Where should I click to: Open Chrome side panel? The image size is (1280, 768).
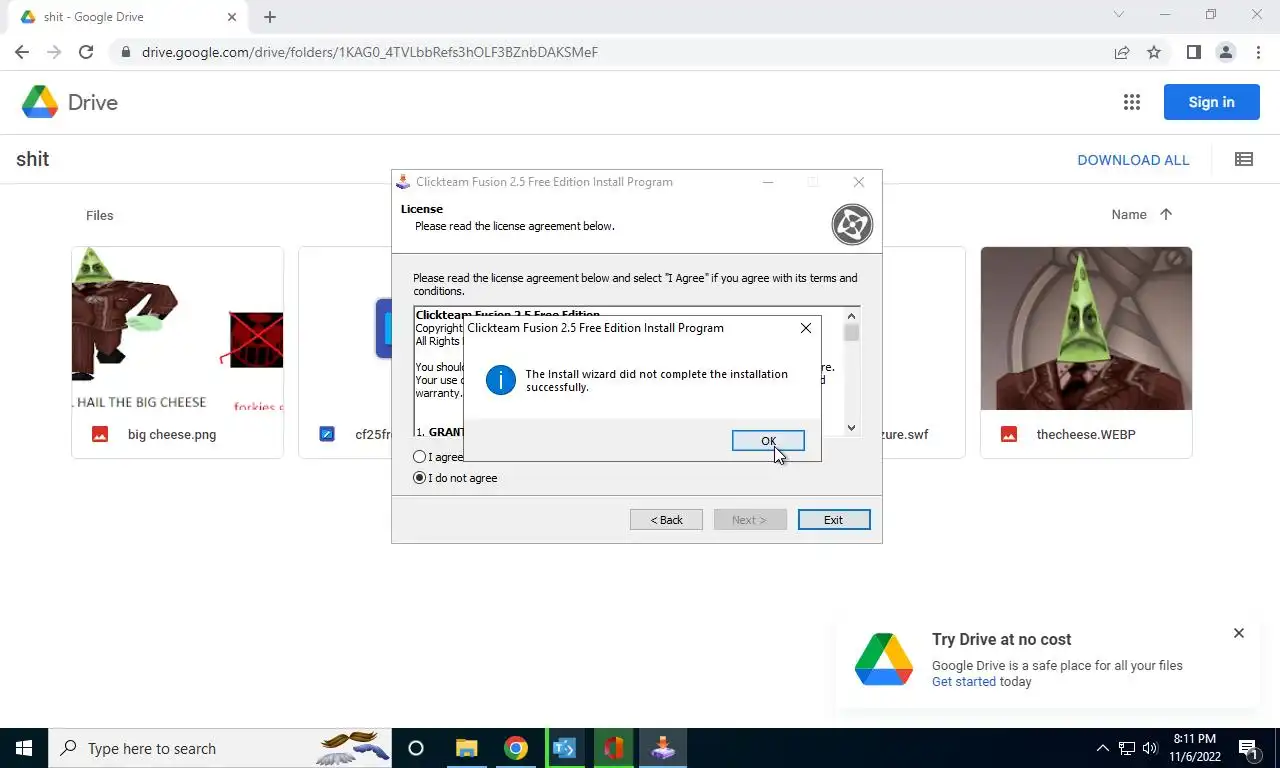tap(1194, 52)
